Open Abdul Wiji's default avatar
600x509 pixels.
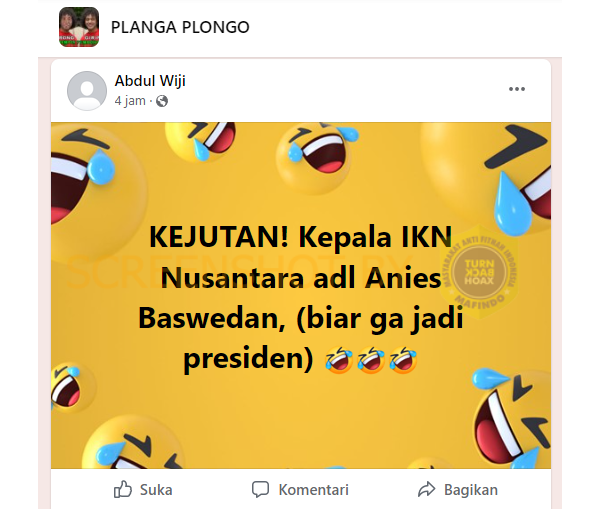[x=87, y=91]
